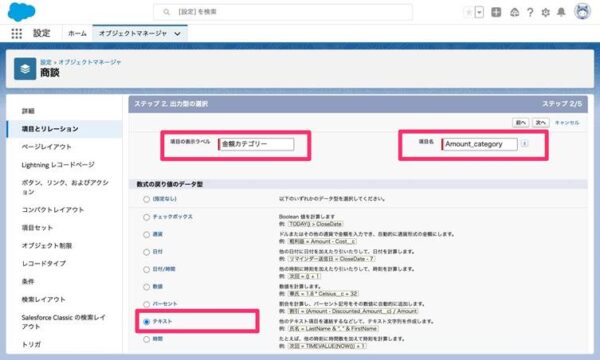This screenshot has width=600, height=360.
Task: Expand the オブジェクトマネージャ tab chevron
Action: pyautogui.click(x=178, y=34)
